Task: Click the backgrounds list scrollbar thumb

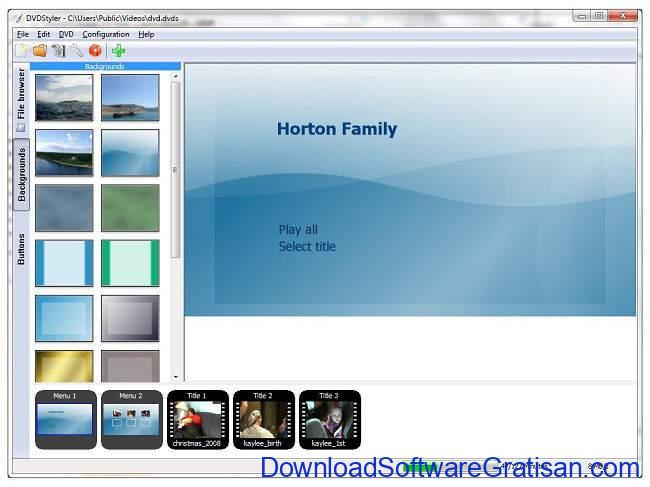Action: 176,170
